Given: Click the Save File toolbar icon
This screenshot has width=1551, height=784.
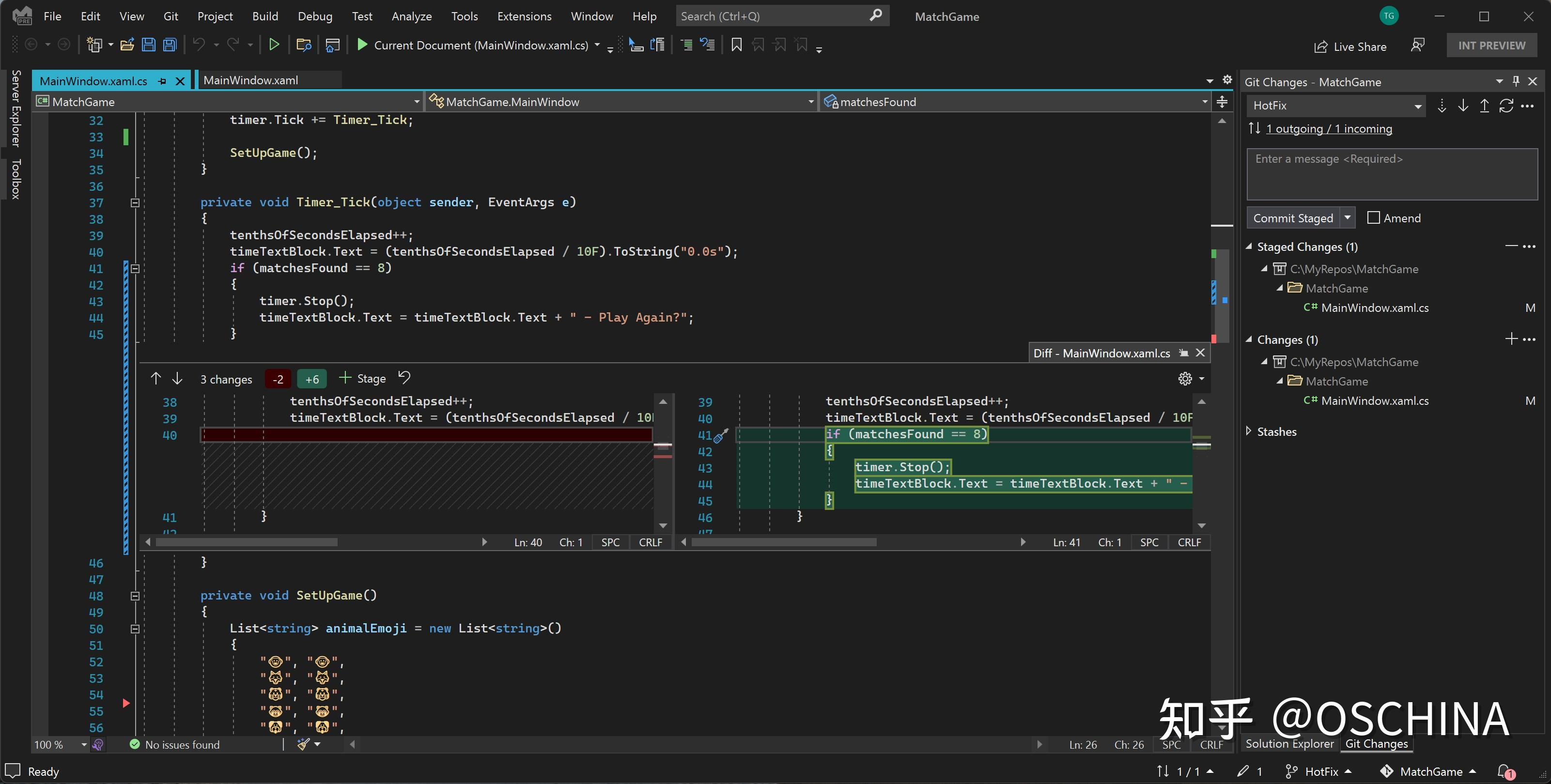Looking at the screenshot, I should pos(148,44).
